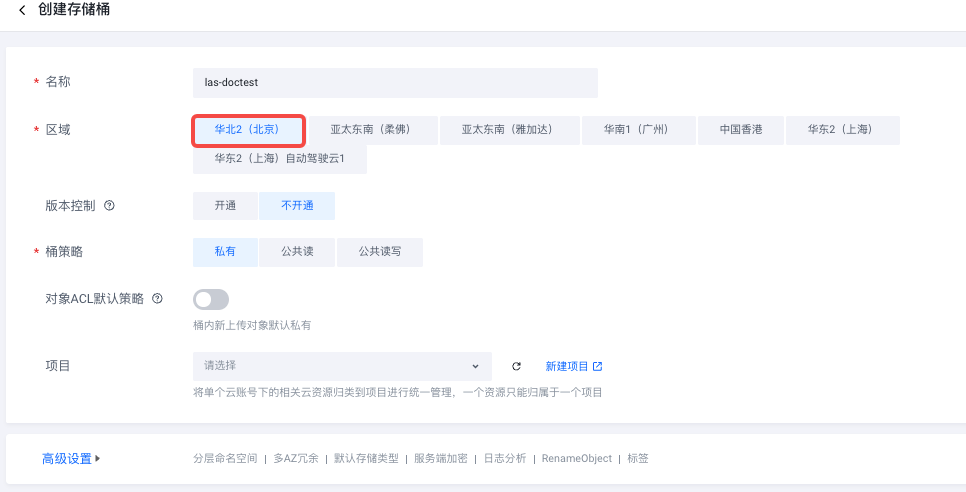The height and width of the screenshot is (492, 966).
Task: Choose 不开通 for version control
Action: click(297, 206)
